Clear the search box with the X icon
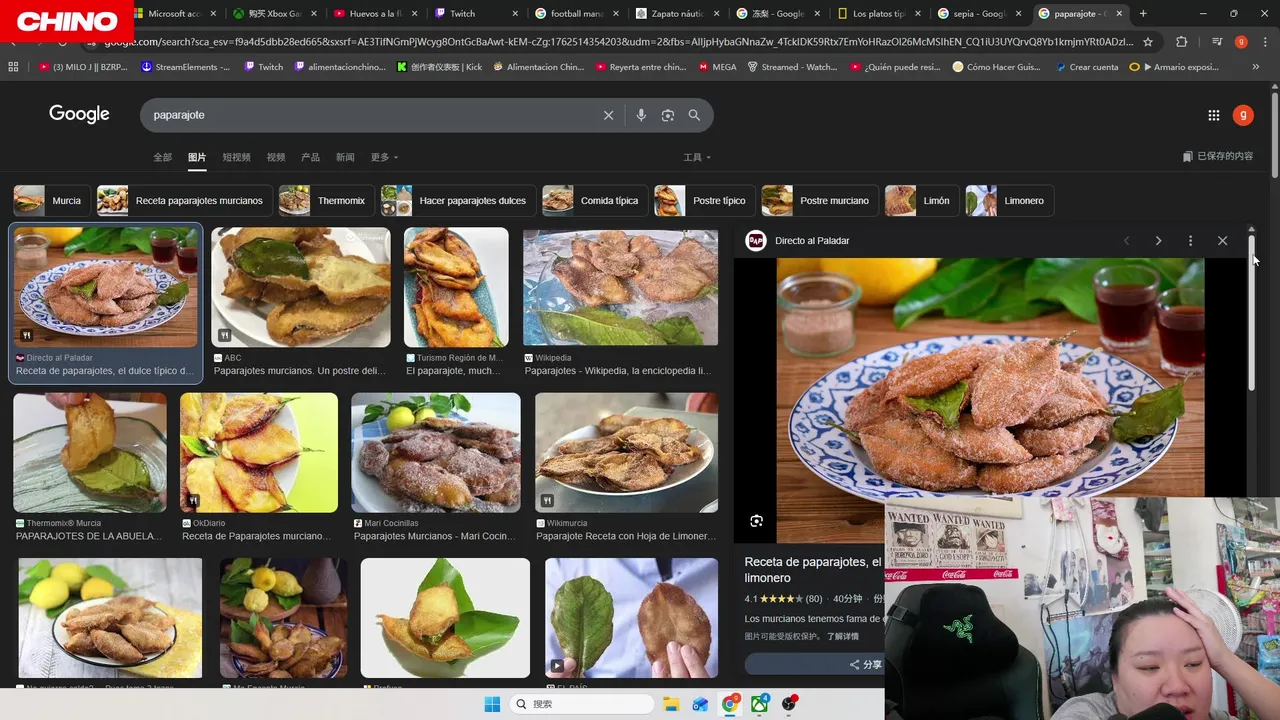The height and width of the screenshot is (720, 1280). pyautogui.click(x=608, y=115)
